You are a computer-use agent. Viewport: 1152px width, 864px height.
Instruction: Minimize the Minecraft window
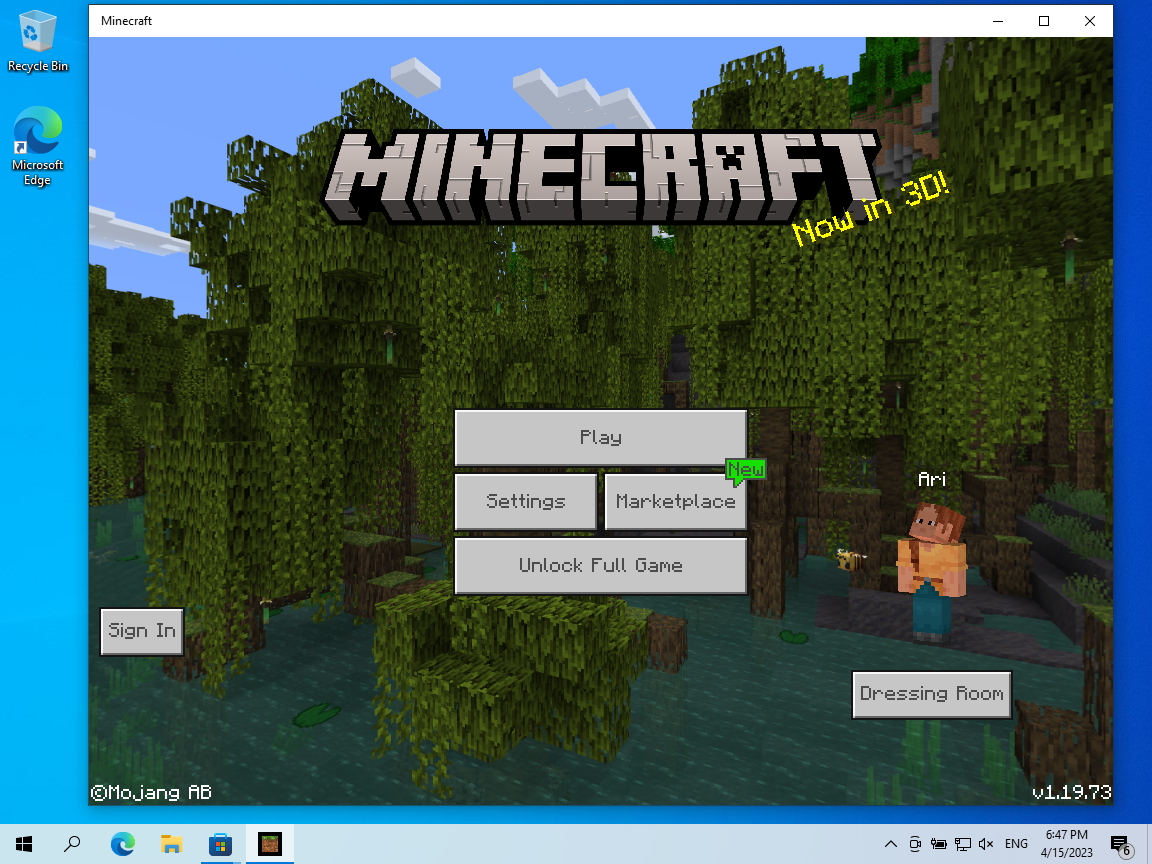coord(998,21)
